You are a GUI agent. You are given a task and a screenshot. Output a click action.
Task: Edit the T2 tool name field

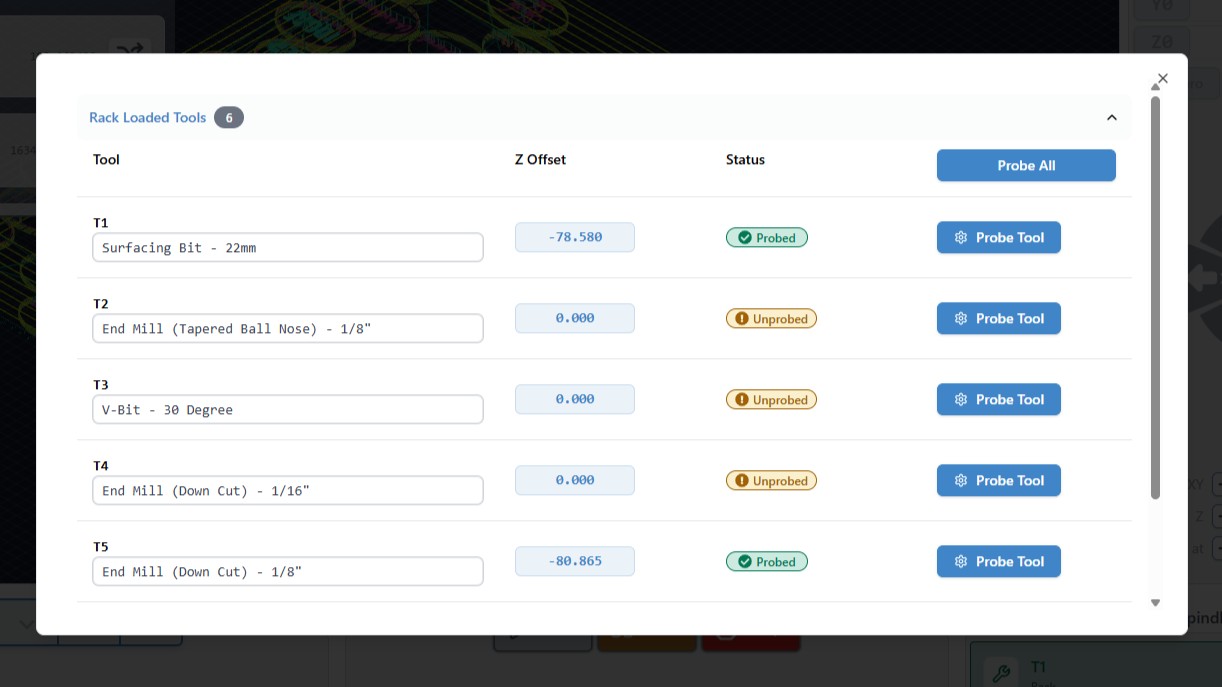(287, 329)
